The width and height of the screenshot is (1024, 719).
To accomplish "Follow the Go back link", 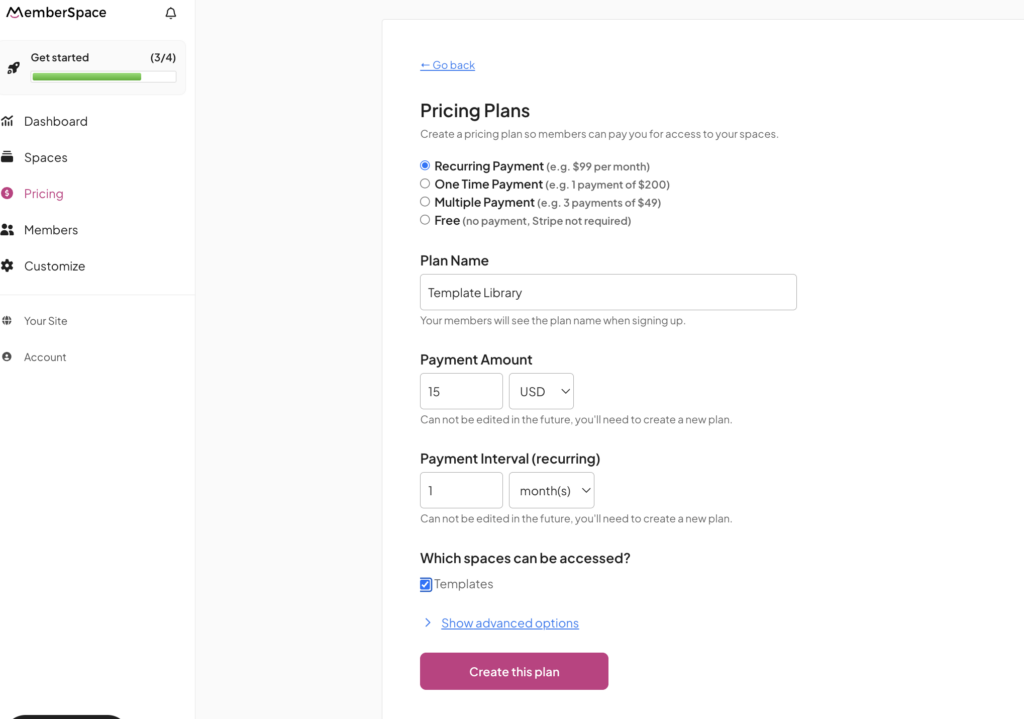I will 447,65.
